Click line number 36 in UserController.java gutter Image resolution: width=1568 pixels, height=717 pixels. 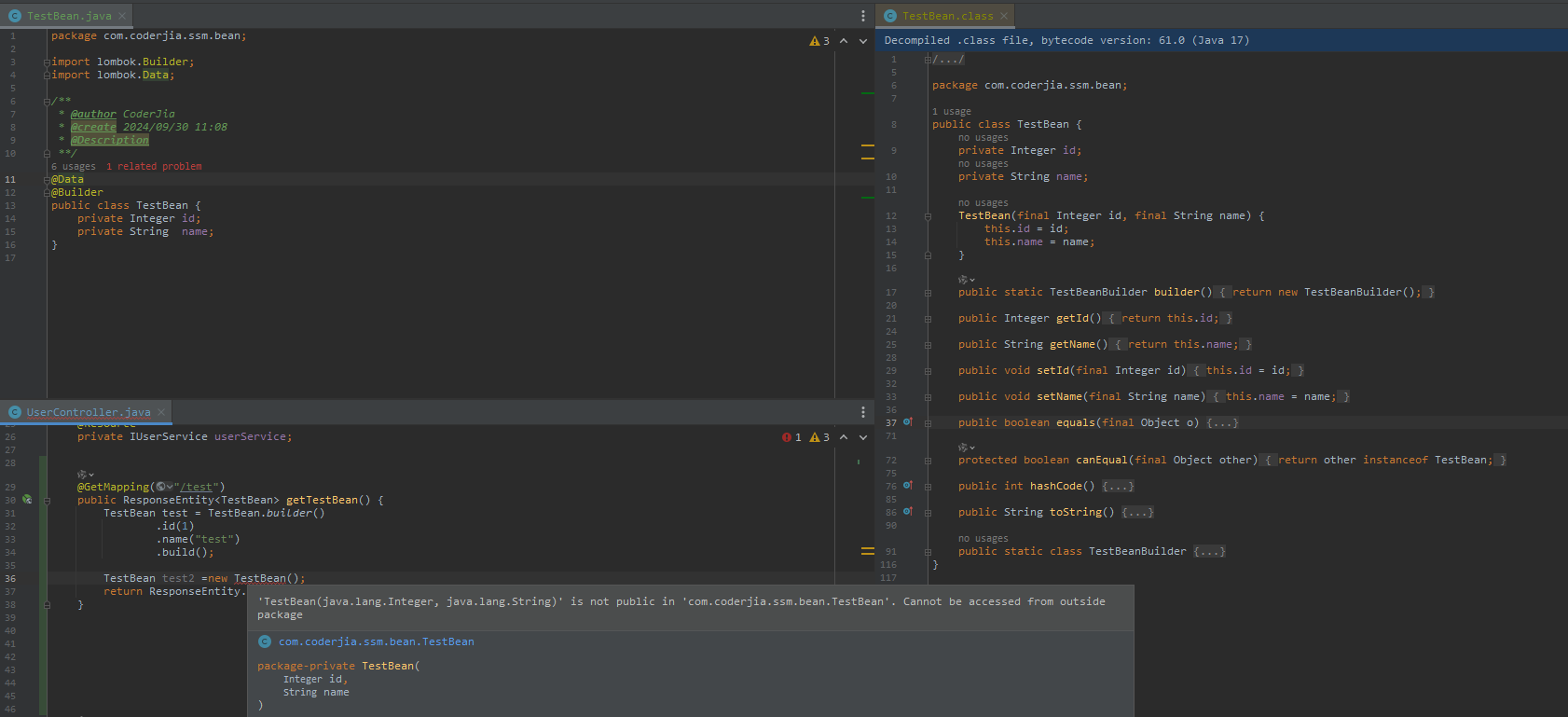(x=10, y=579)
